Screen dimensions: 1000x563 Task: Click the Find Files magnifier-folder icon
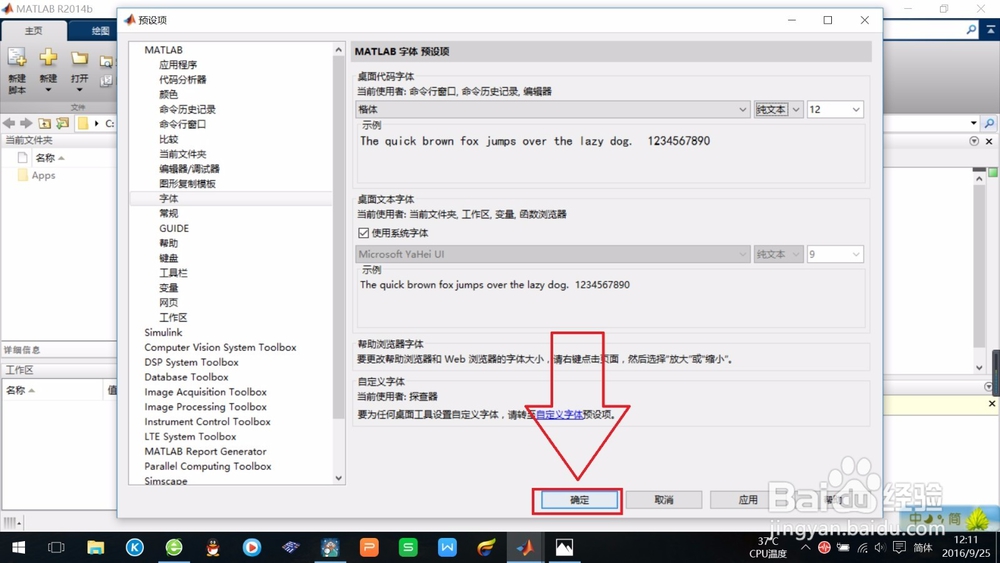(107, 61)
